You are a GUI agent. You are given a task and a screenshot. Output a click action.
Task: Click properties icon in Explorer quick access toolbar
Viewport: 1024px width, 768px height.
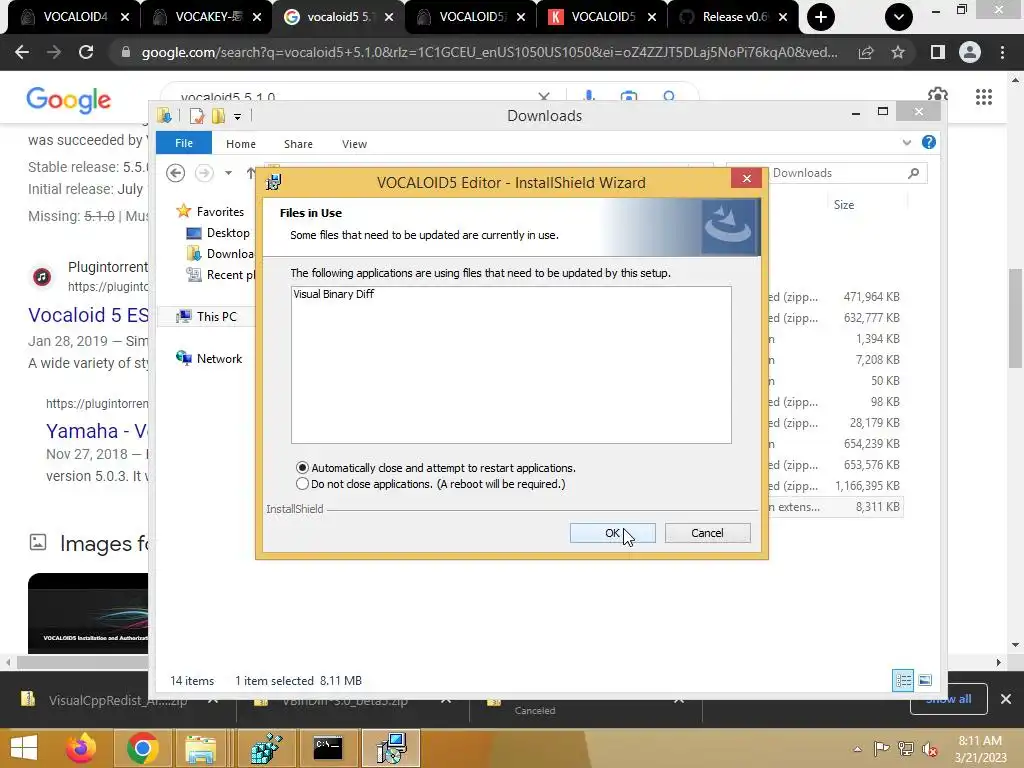(196, 116)
